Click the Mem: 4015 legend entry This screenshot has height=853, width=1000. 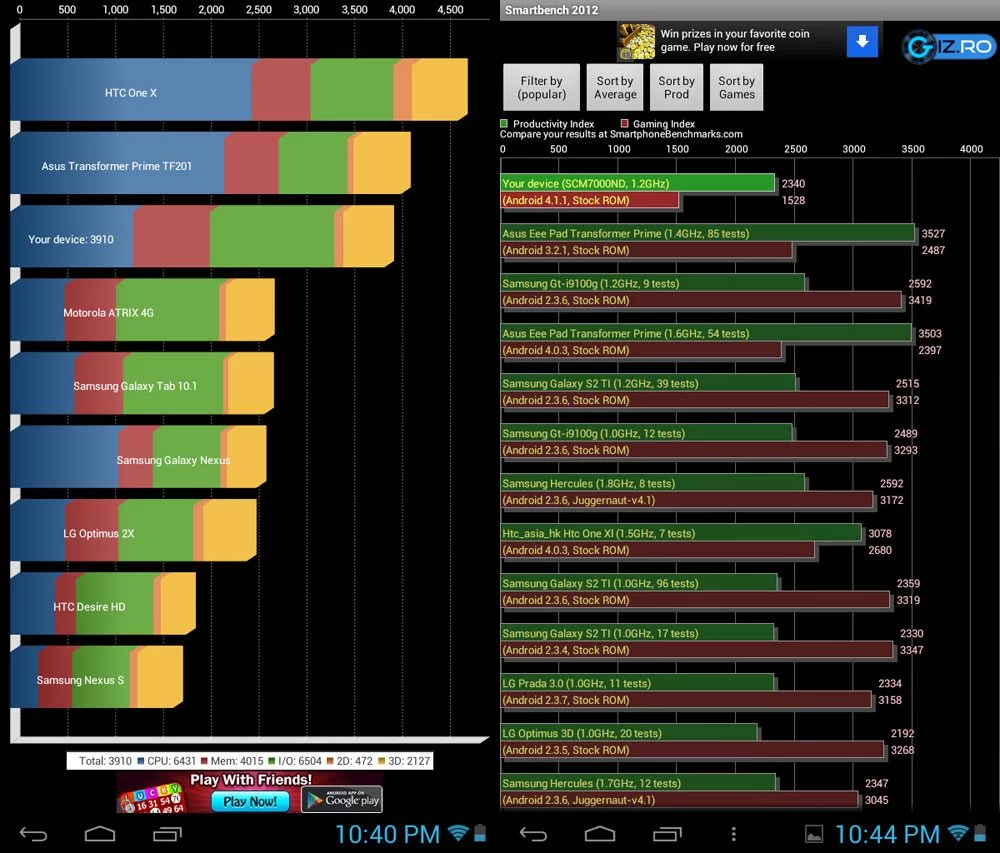click(232, 761)
